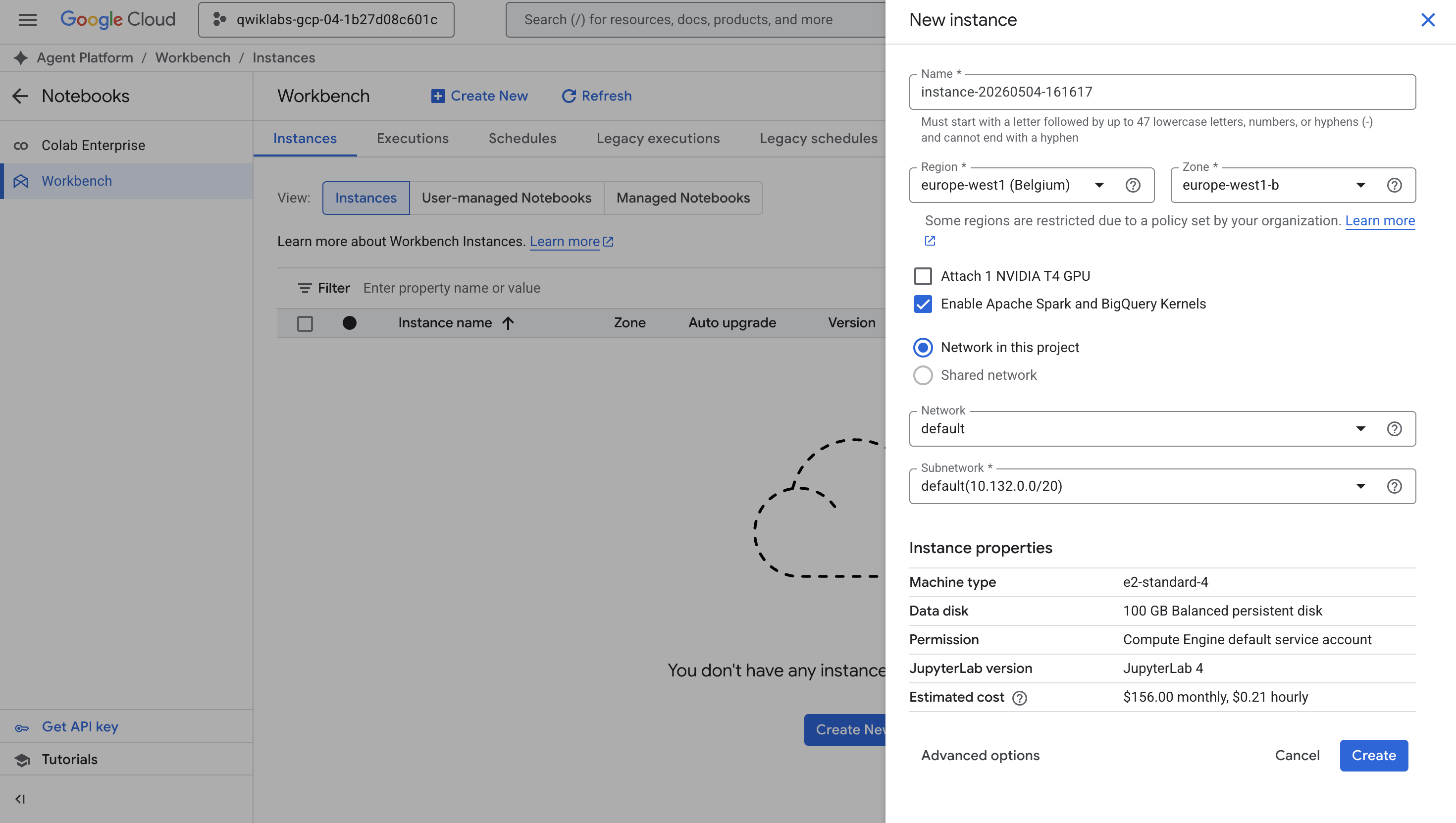Click the Auto upgrade column header
Screen dimensions: 1456x823
[732, 323]
